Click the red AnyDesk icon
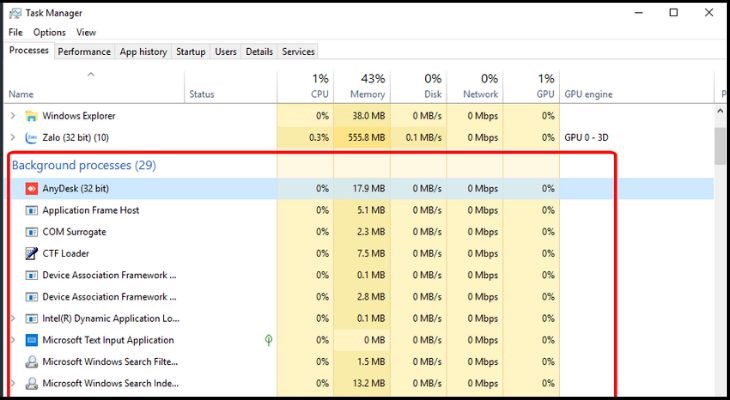Viewport: 730px width, 400px height. [31, 189]
